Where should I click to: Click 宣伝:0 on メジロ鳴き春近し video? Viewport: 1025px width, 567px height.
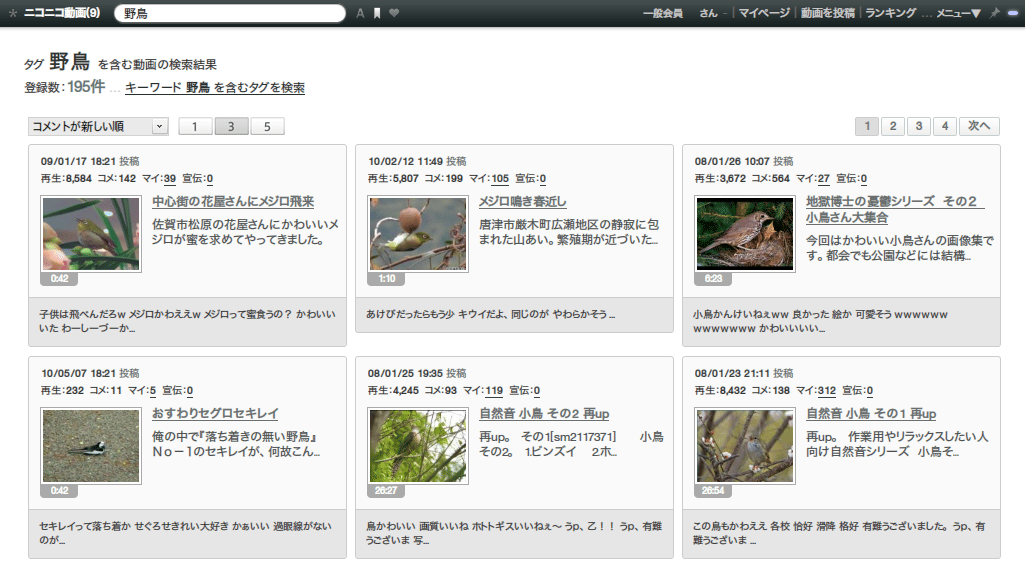[x=530, y=179]
